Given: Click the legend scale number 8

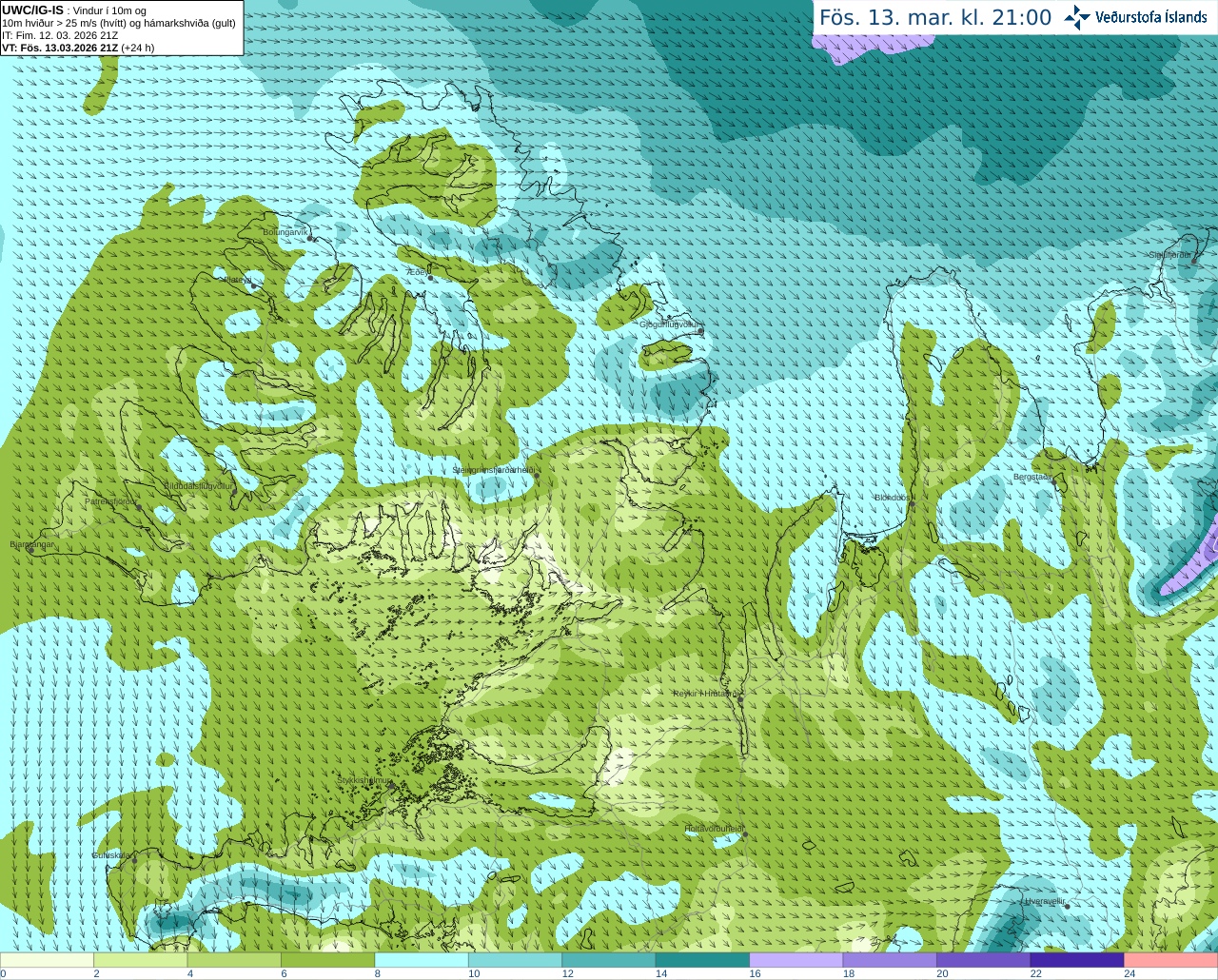Looking at the screenshot, I should coord(378,973).
